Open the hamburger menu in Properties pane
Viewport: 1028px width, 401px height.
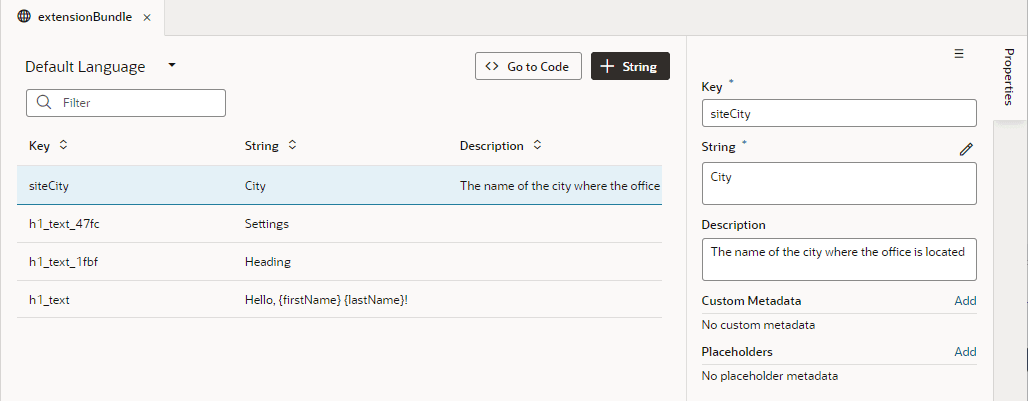(959, 54)
